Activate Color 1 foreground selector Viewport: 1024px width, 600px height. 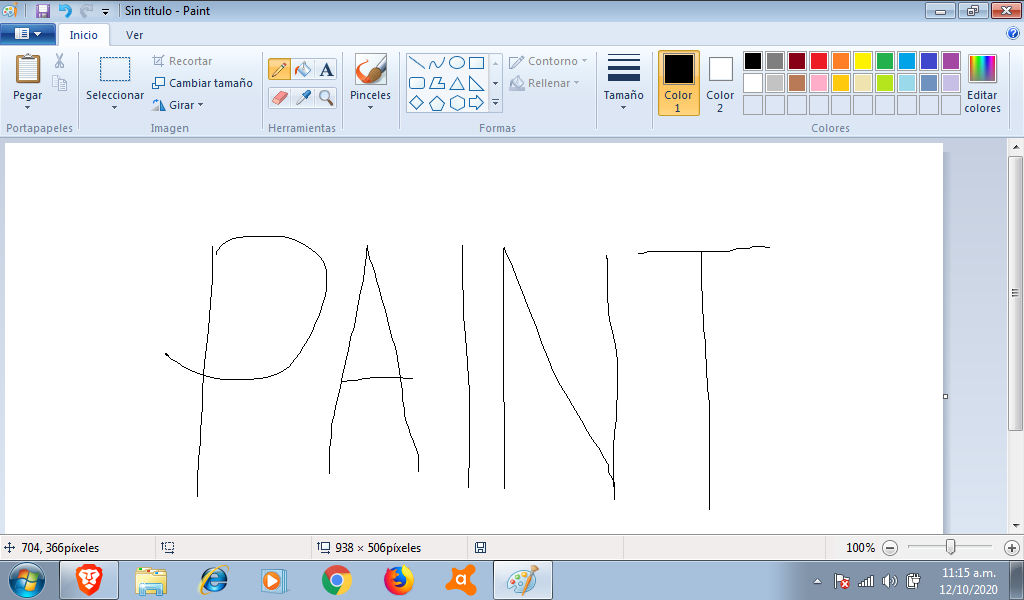pyautogui.click(x=679, y=83)
